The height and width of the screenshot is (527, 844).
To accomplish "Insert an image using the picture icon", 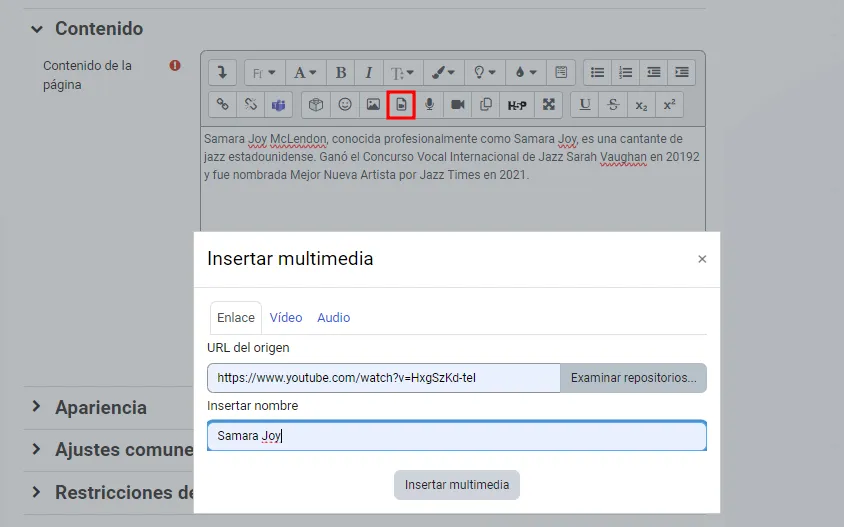I will point(373,104).
